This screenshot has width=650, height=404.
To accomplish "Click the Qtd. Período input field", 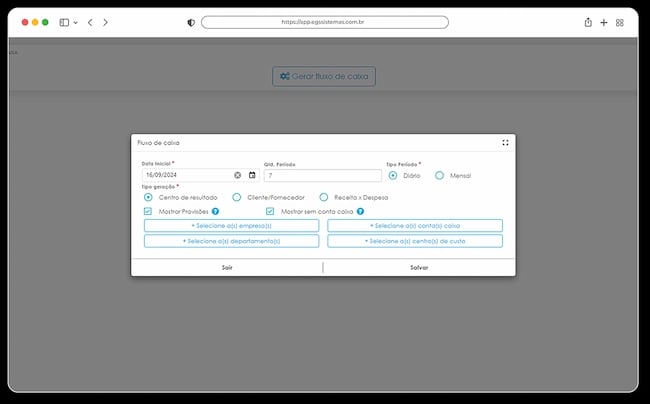I will coord(323,176).
